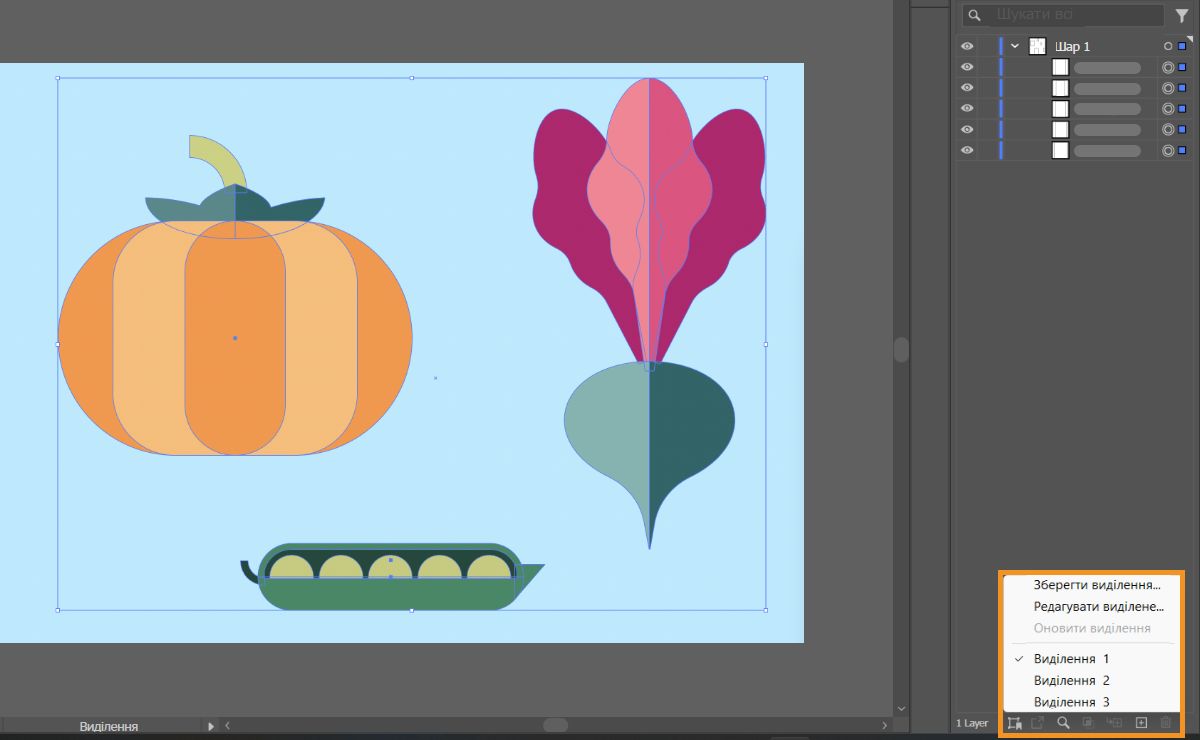Open status bar arrow next to Виділення
This screenshot has width=1200, height=740.
tap(210, 726)
